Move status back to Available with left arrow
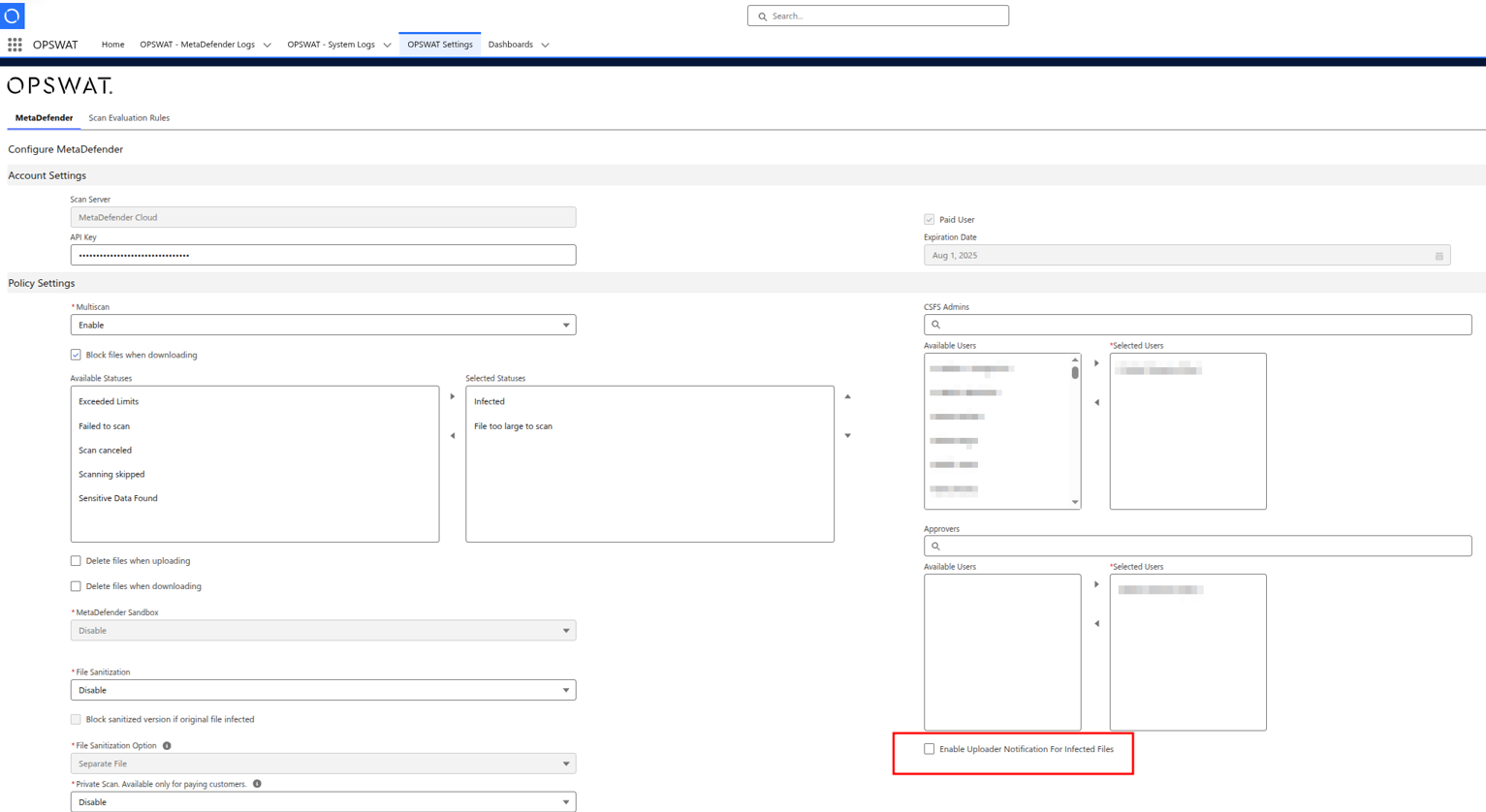 (x=453, y=436)
